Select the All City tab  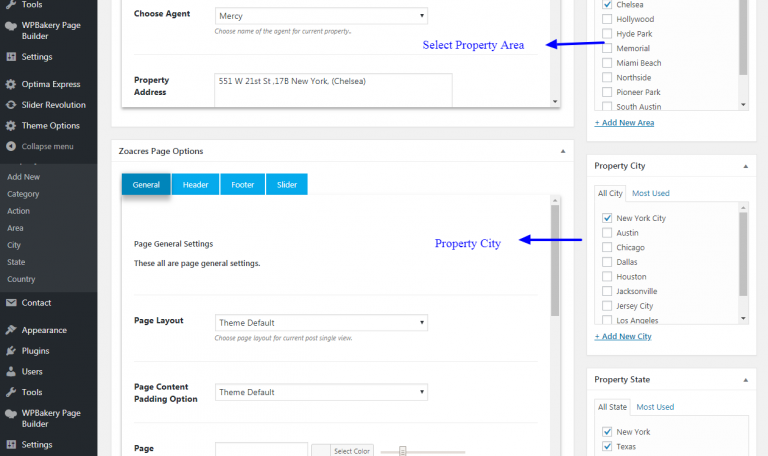coord(610,193)
